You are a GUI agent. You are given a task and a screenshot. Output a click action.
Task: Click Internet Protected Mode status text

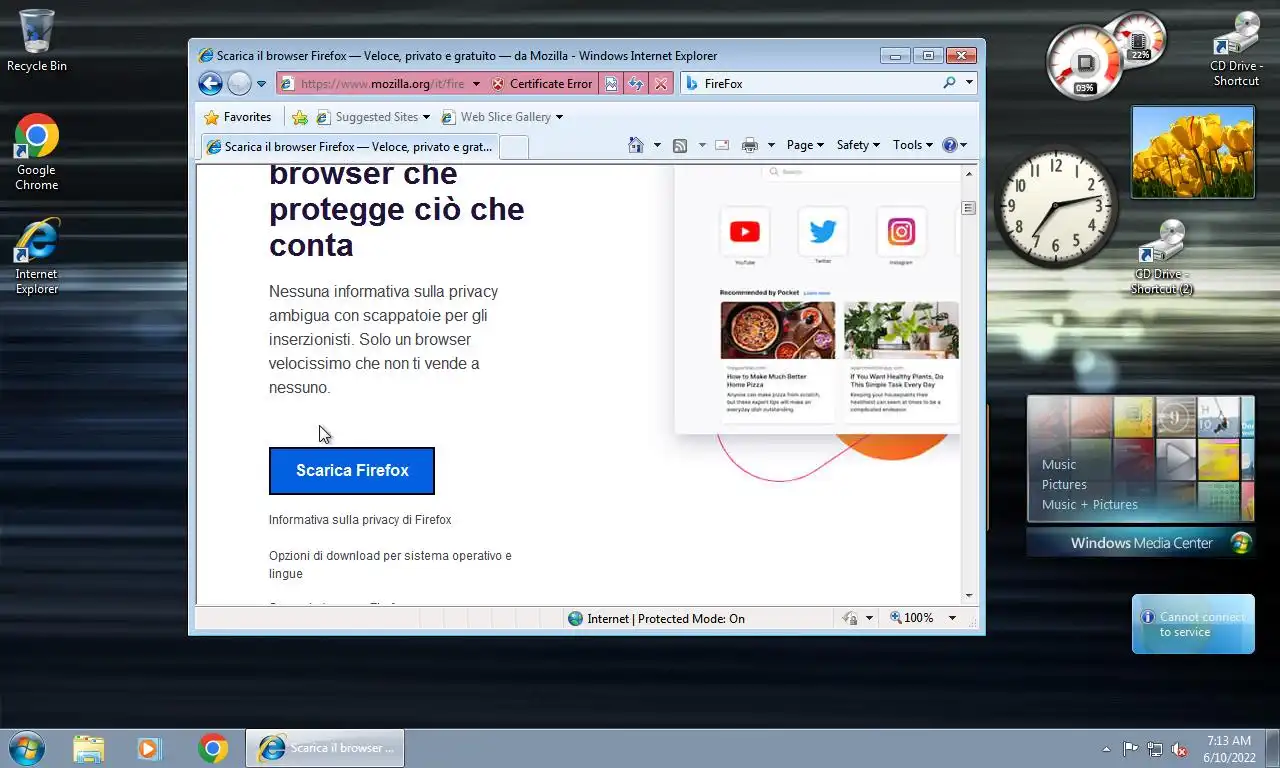click(666, 619)
